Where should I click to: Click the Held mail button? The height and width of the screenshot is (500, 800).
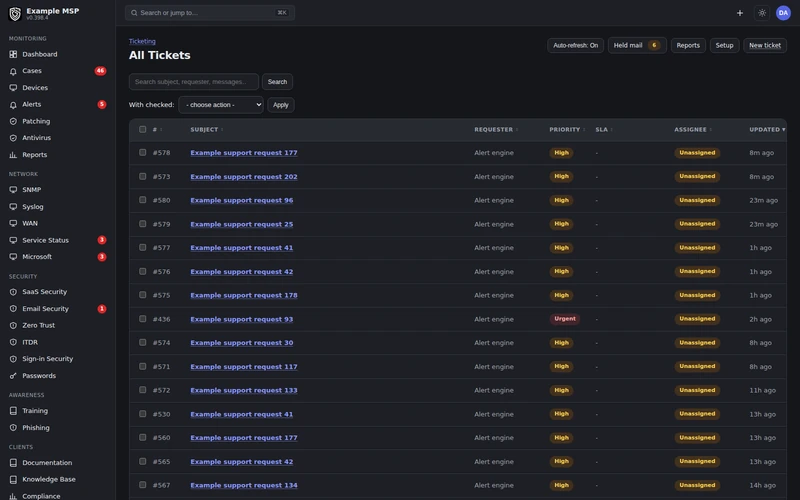click(x=637, y=45)
